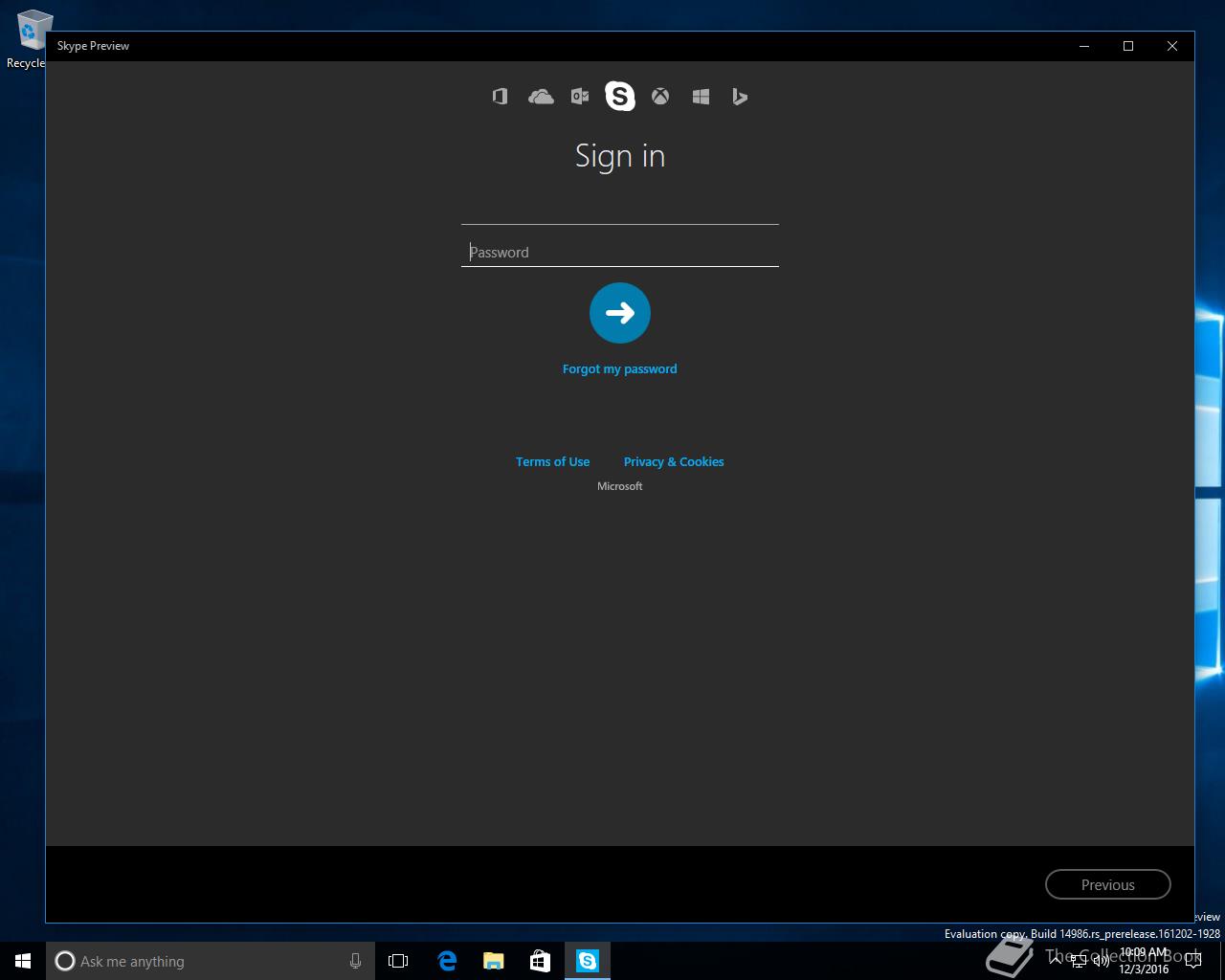
Task: Open the Windows Store from the taskbar
Action: pos(540,961)
